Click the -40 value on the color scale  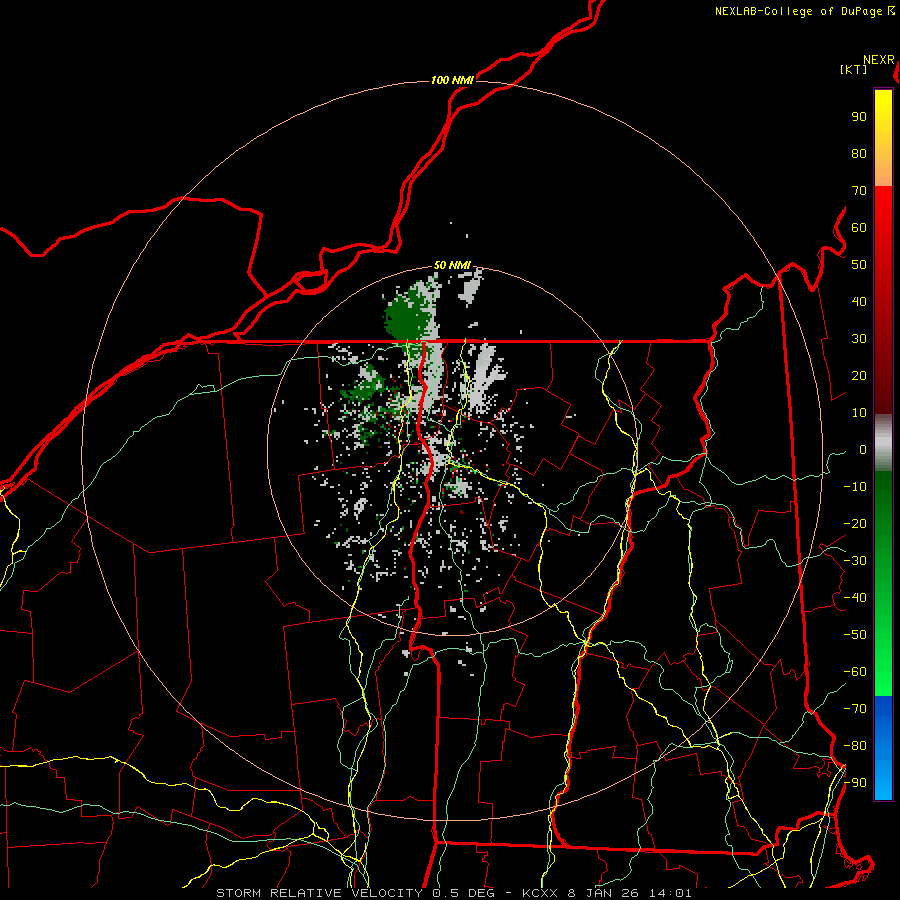[x=855, y=598]
